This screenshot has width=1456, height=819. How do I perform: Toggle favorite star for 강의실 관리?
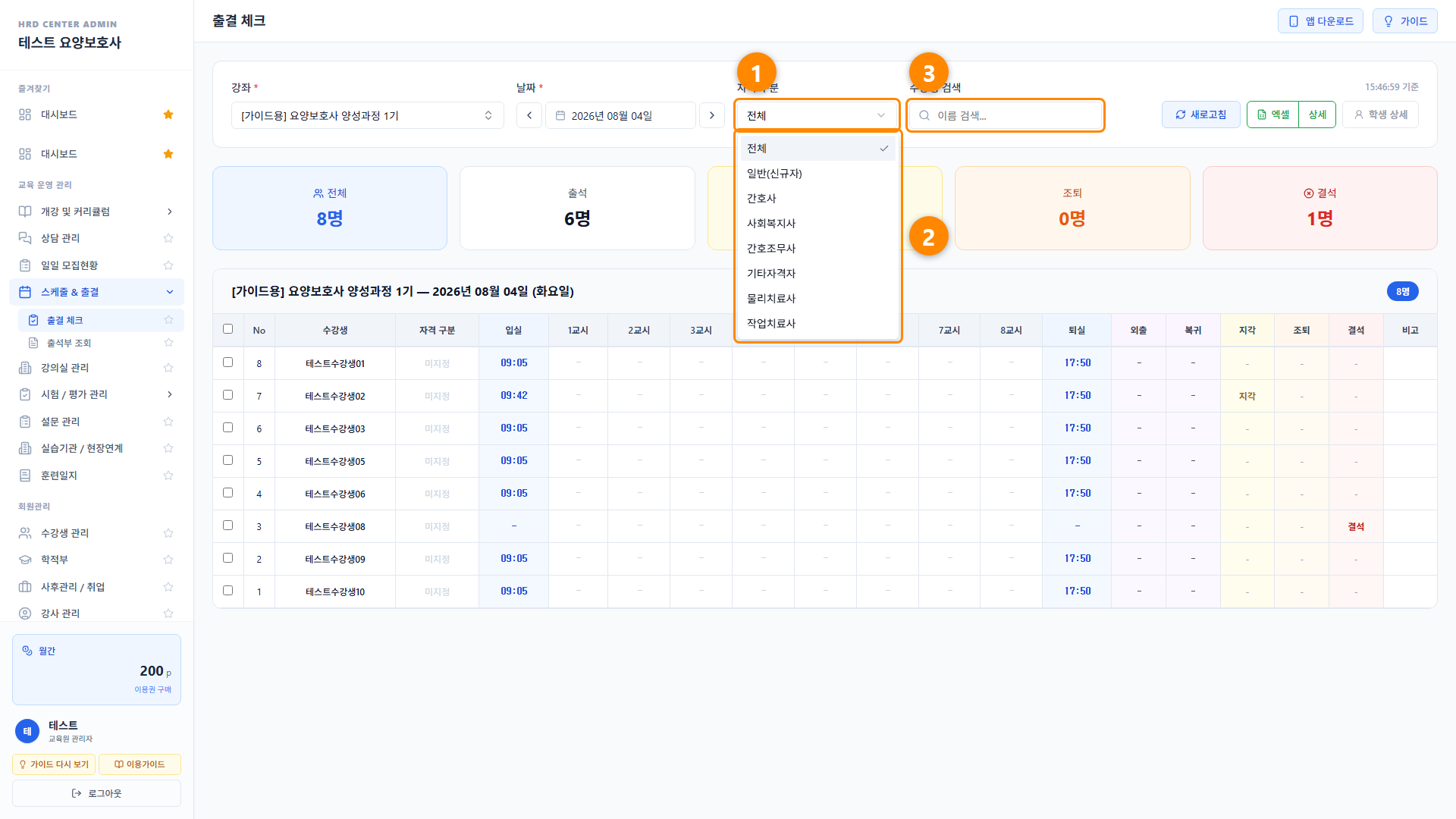(168, 368)
